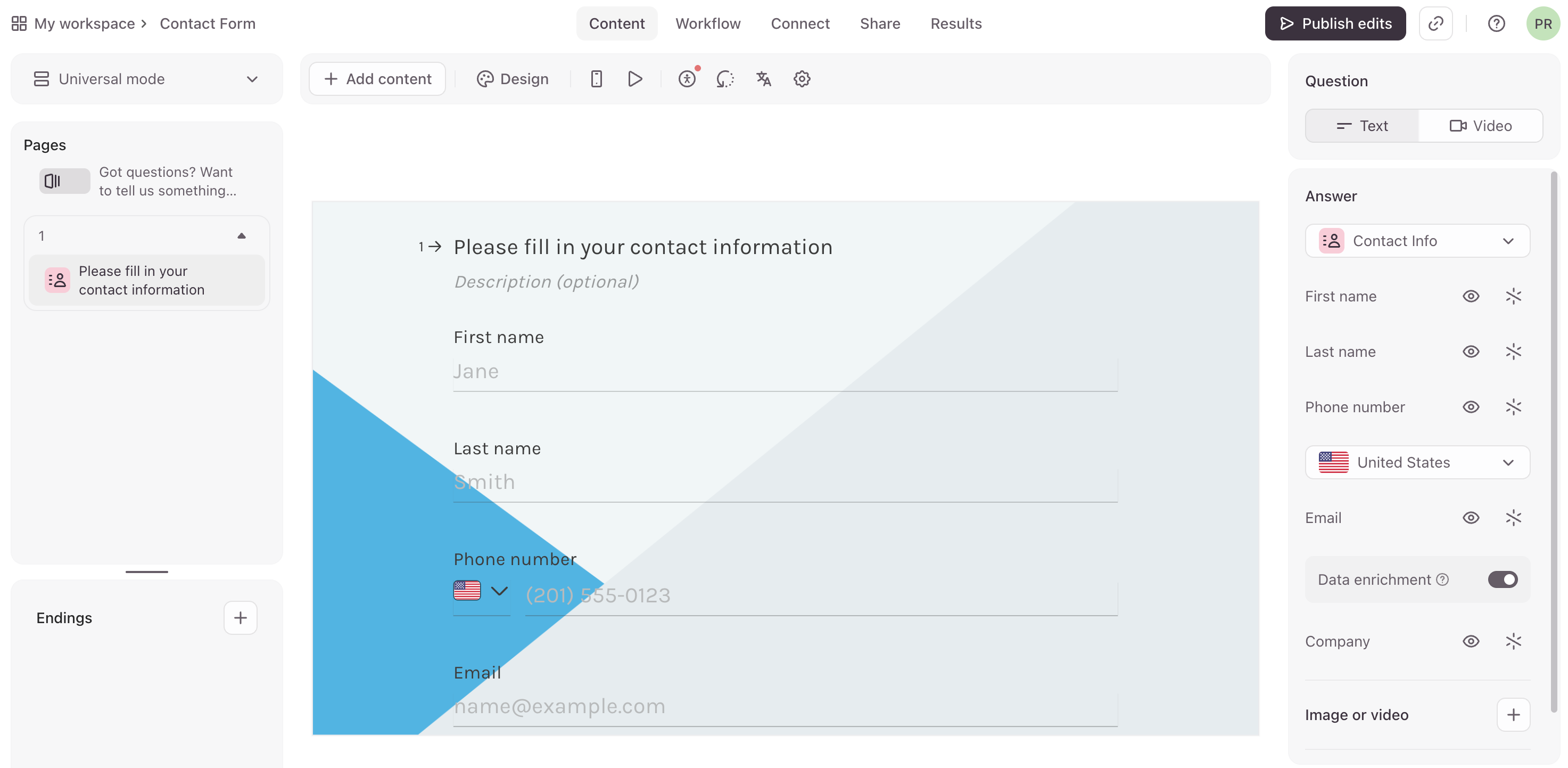Hide the Last name field eye icon
The width and height of the screenshot is (1568, 768).
pos(1470,352)
